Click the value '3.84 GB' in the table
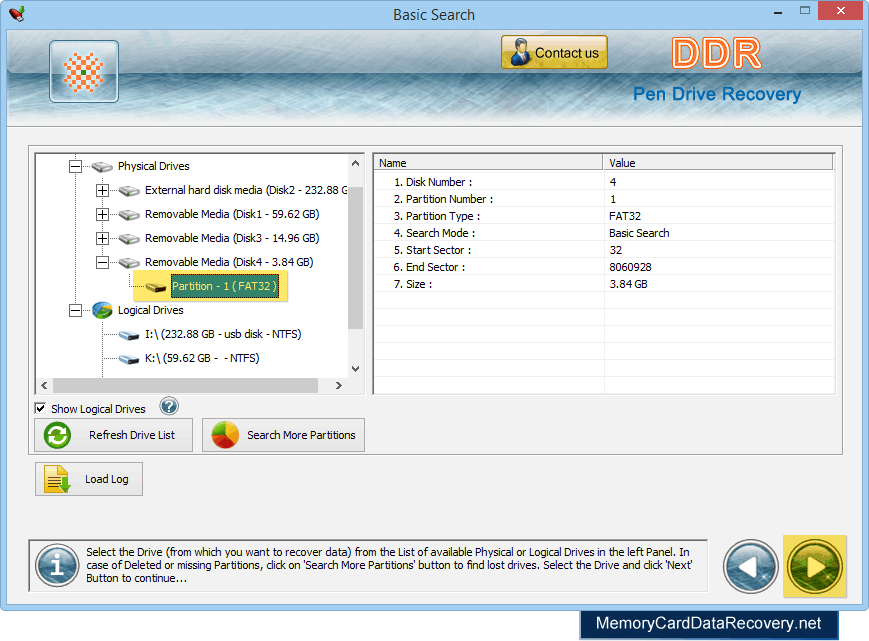The image size is (869, 641). 628,284
